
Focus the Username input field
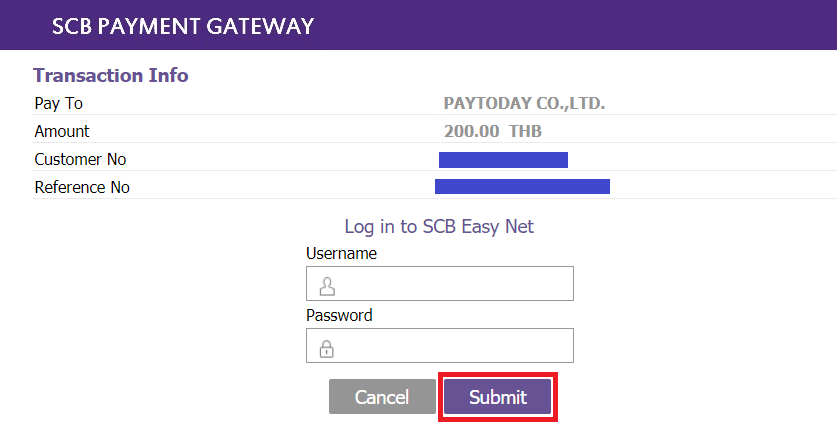tap(440, 283)
